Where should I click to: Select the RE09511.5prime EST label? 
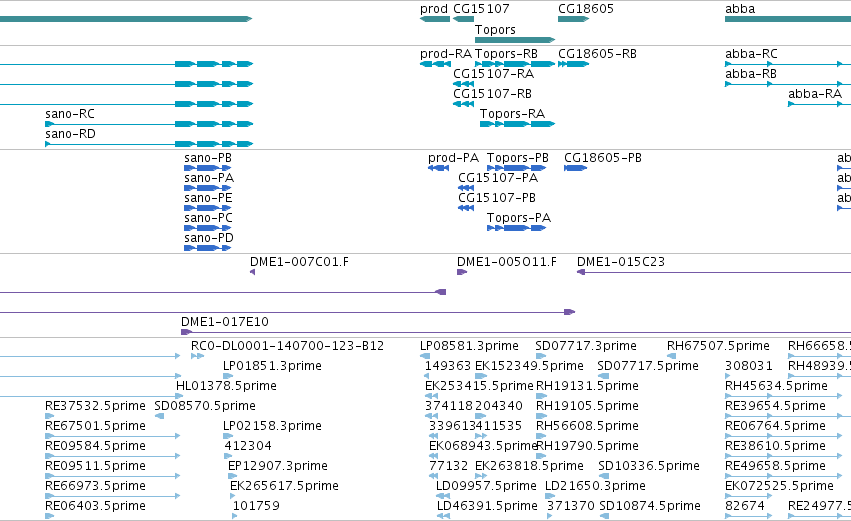pyautogui.click(x=95, y=467)
